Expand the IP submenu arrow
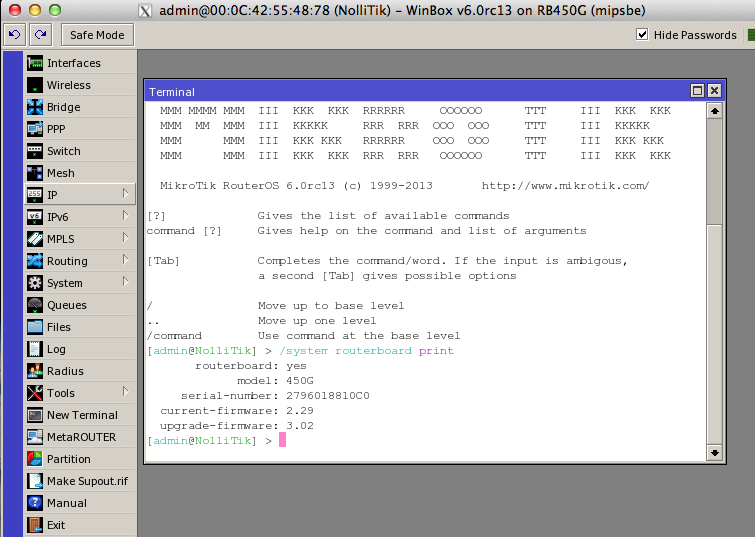 coord(126,194)
